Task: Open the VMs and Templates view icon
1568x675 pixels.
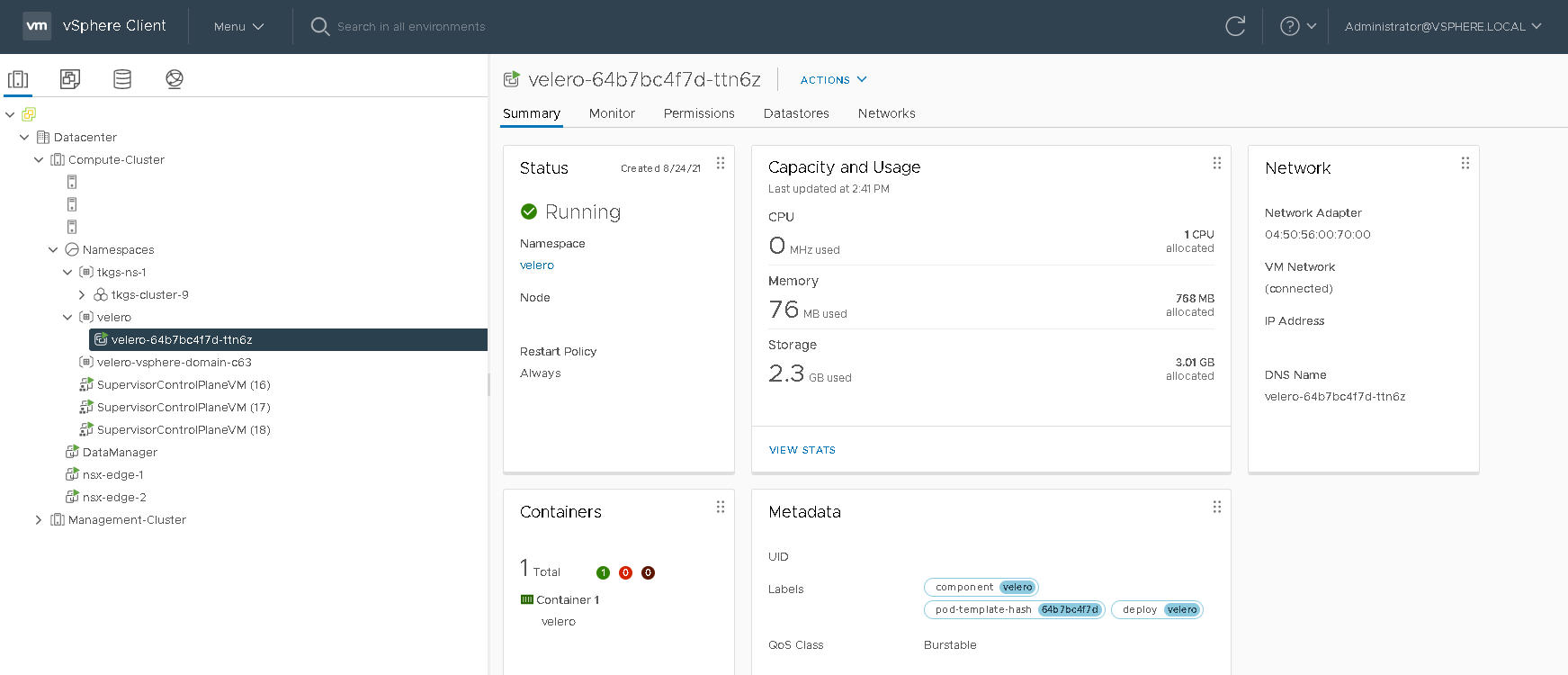Action: [x=70, y=79]
